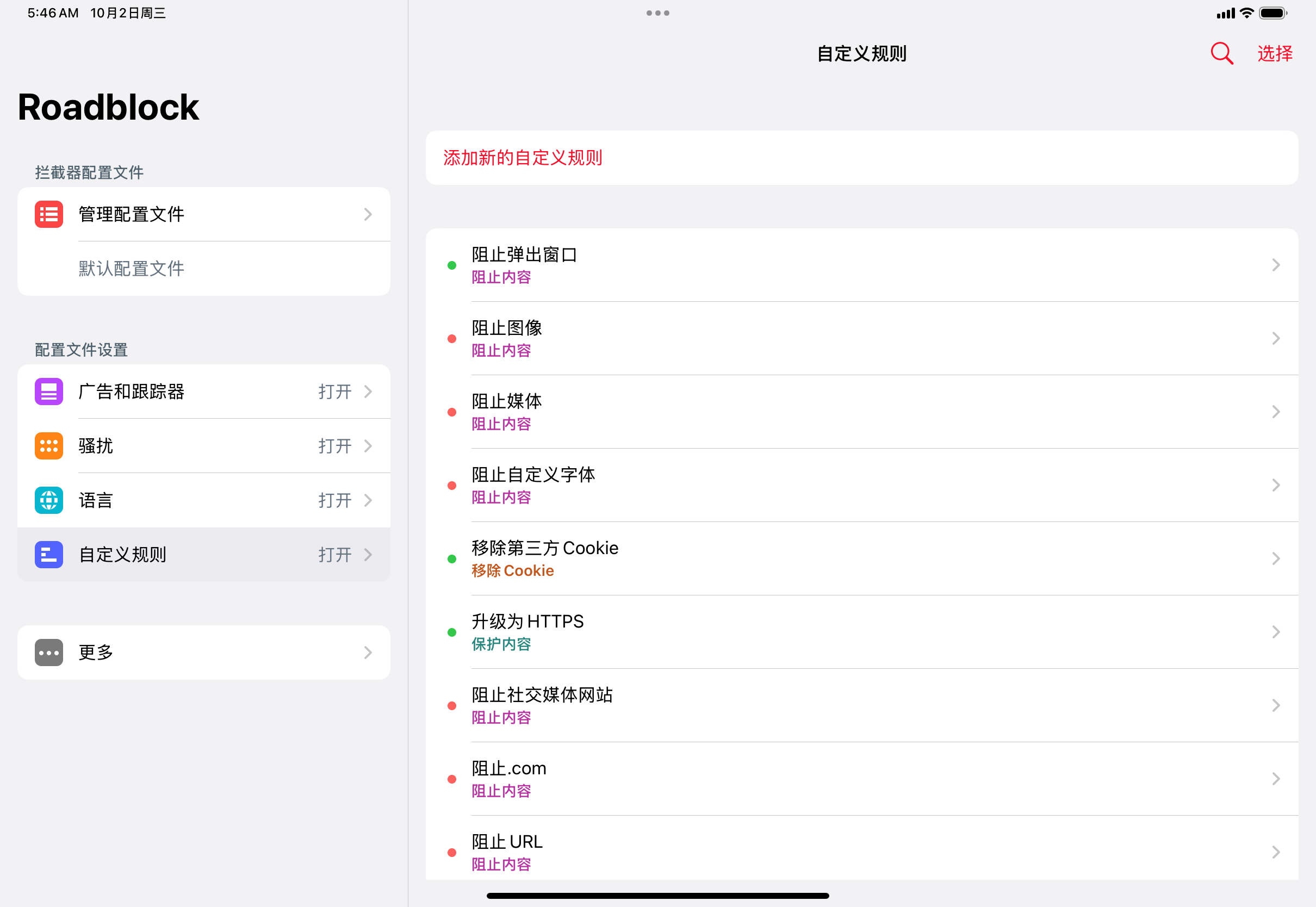Tap the chevron beside 管理配置文件
Image resolution: width=1316 pixels, height=907 pixels.
pyautogui.click(x=368, y=214)
